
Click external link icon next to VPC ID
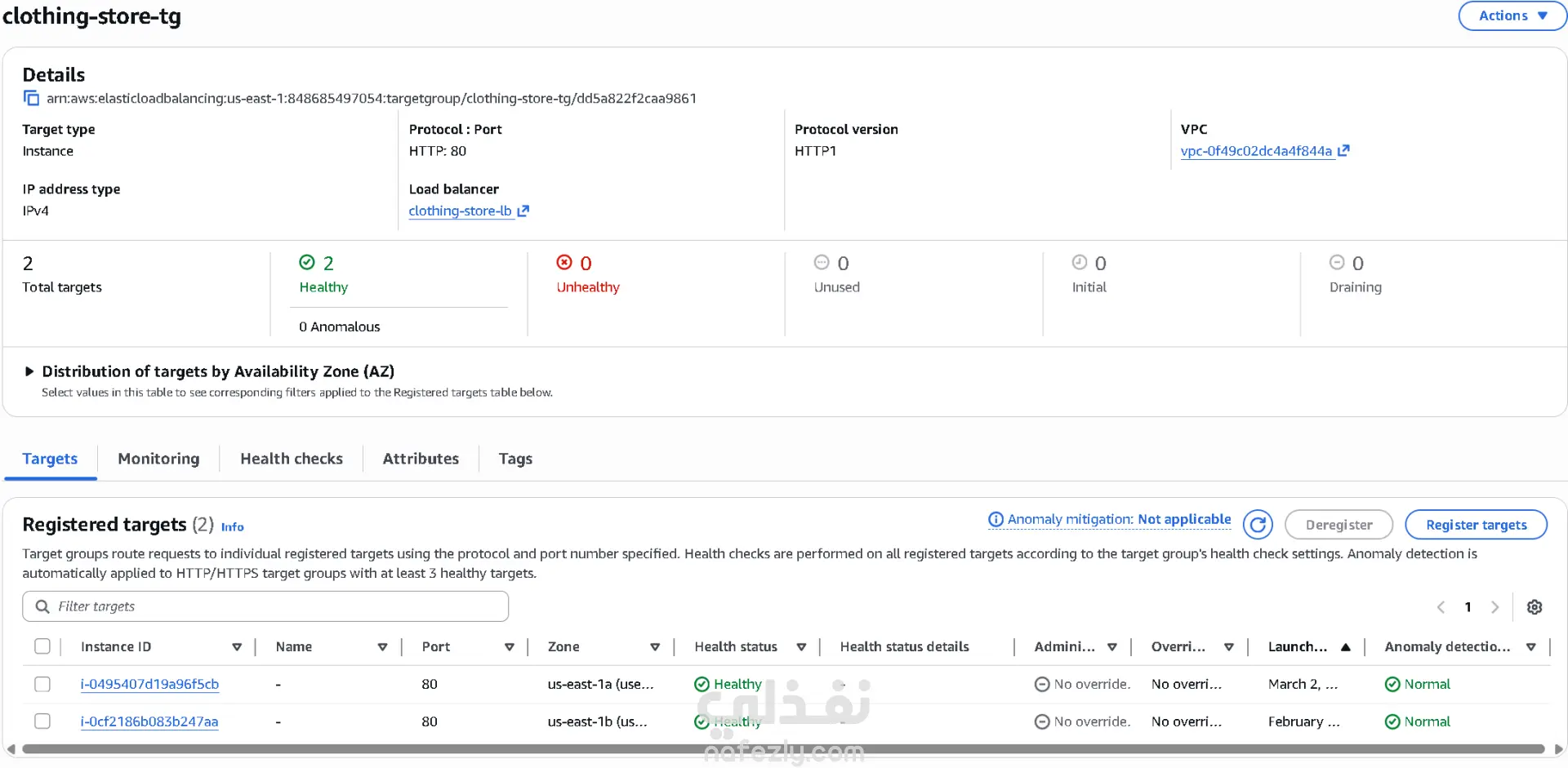tap(1344, 150)
